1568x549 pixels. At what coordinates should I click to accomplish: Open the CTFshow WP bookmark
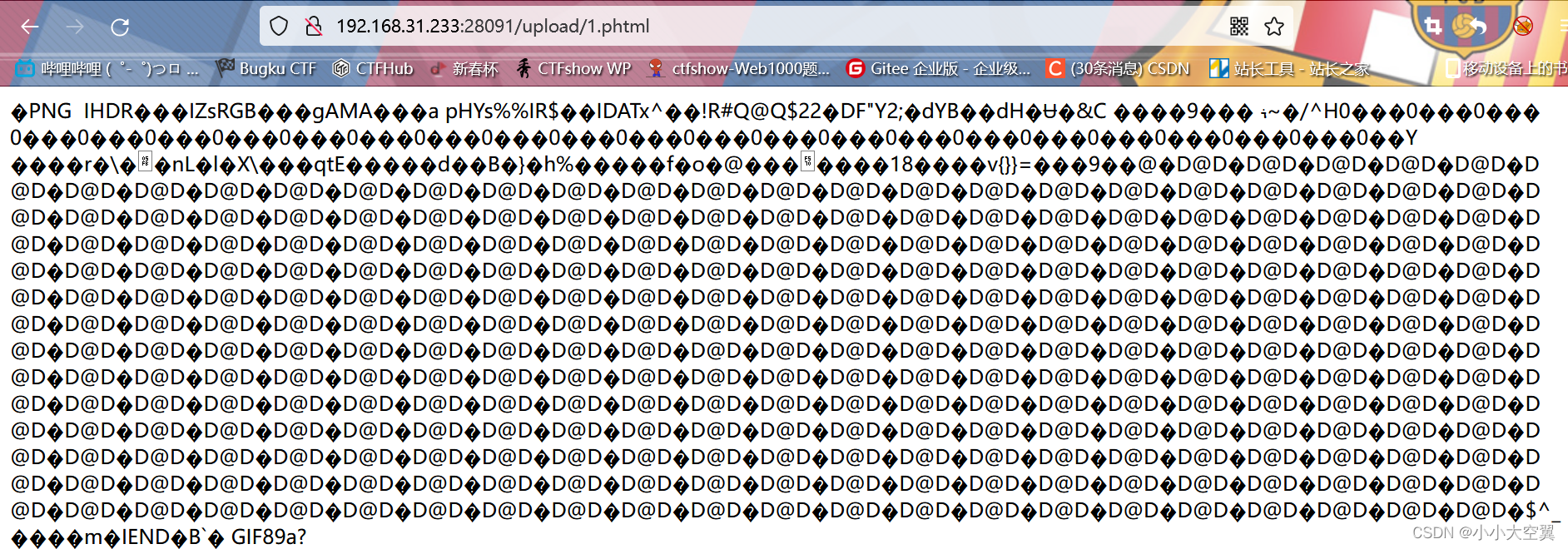(573, 69)
